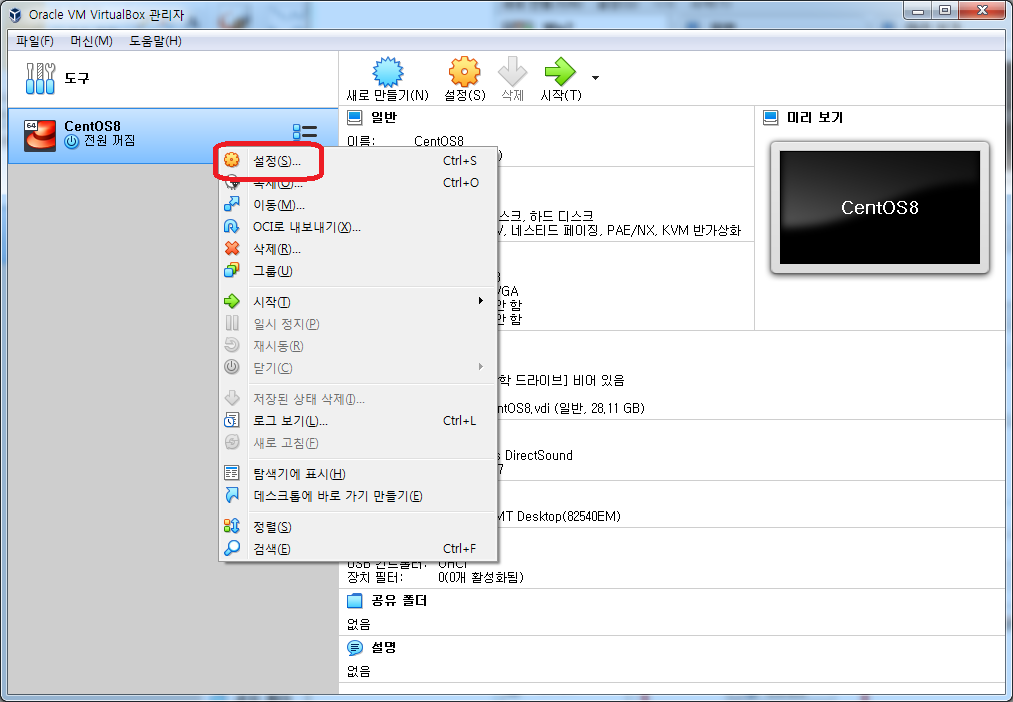Click the green arrow icon beside 시작(T) menu entry

tap(232, 301)
